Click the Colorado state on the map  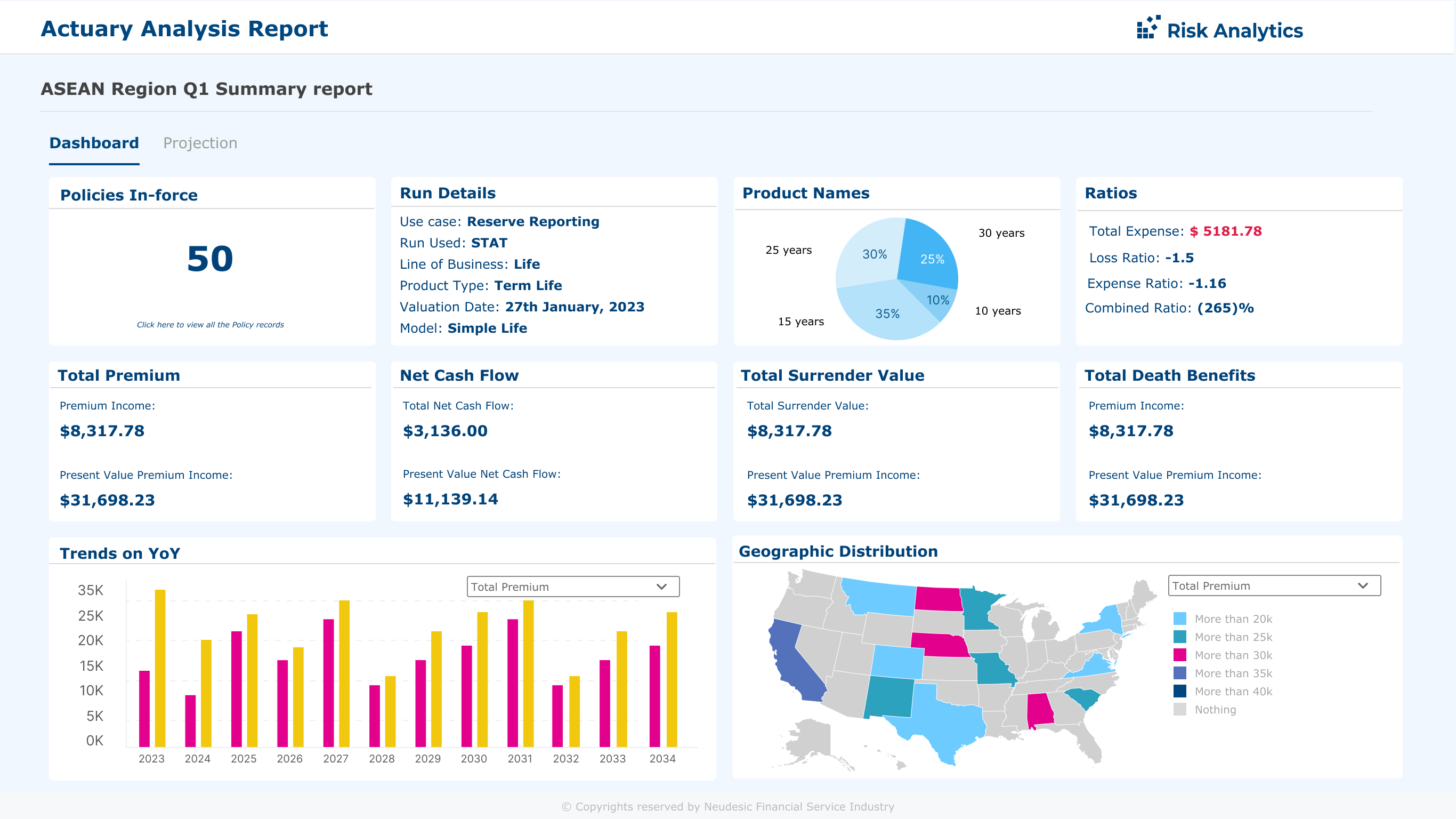pyautogui.click(x=897, y=662)
